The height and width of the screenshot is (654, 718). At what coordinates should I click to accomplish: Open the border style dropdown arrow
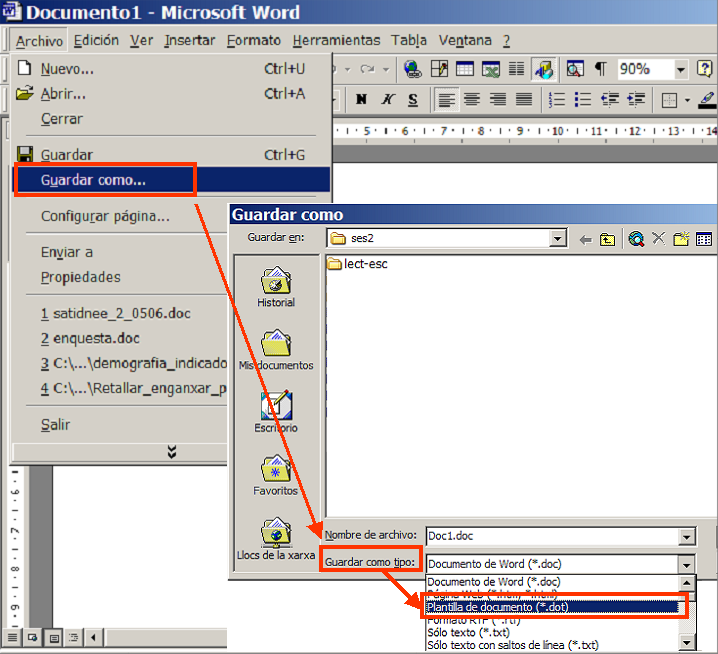(687, 100)
